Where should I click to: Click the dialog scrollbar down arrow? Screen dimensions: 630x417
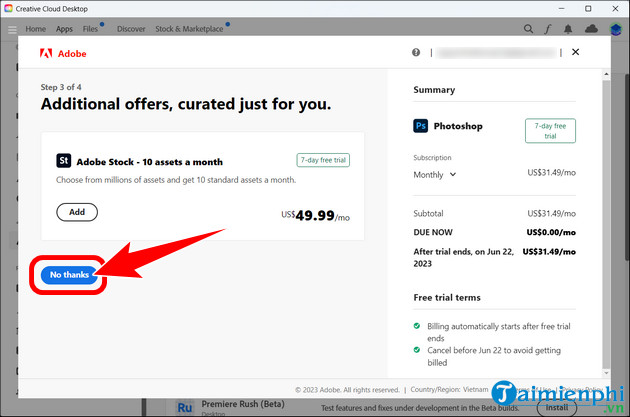tap(606, 373)
